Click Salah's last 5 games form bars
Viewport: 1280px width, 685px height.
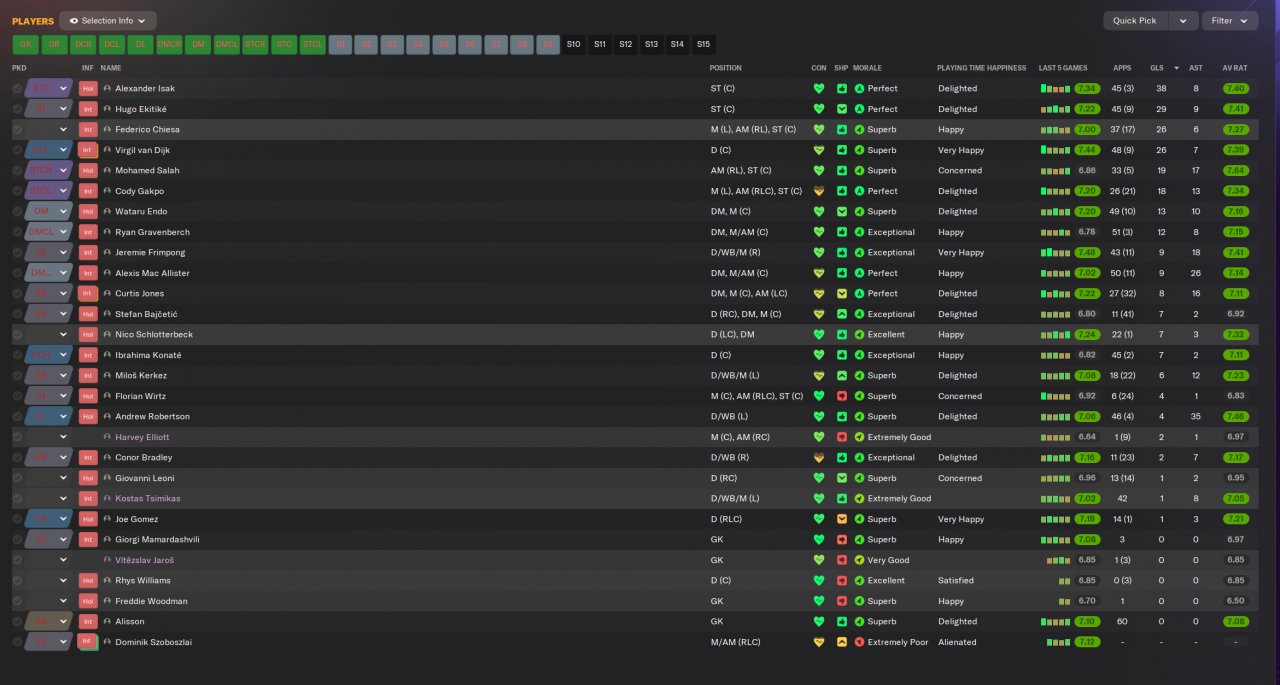[1055, 171]
